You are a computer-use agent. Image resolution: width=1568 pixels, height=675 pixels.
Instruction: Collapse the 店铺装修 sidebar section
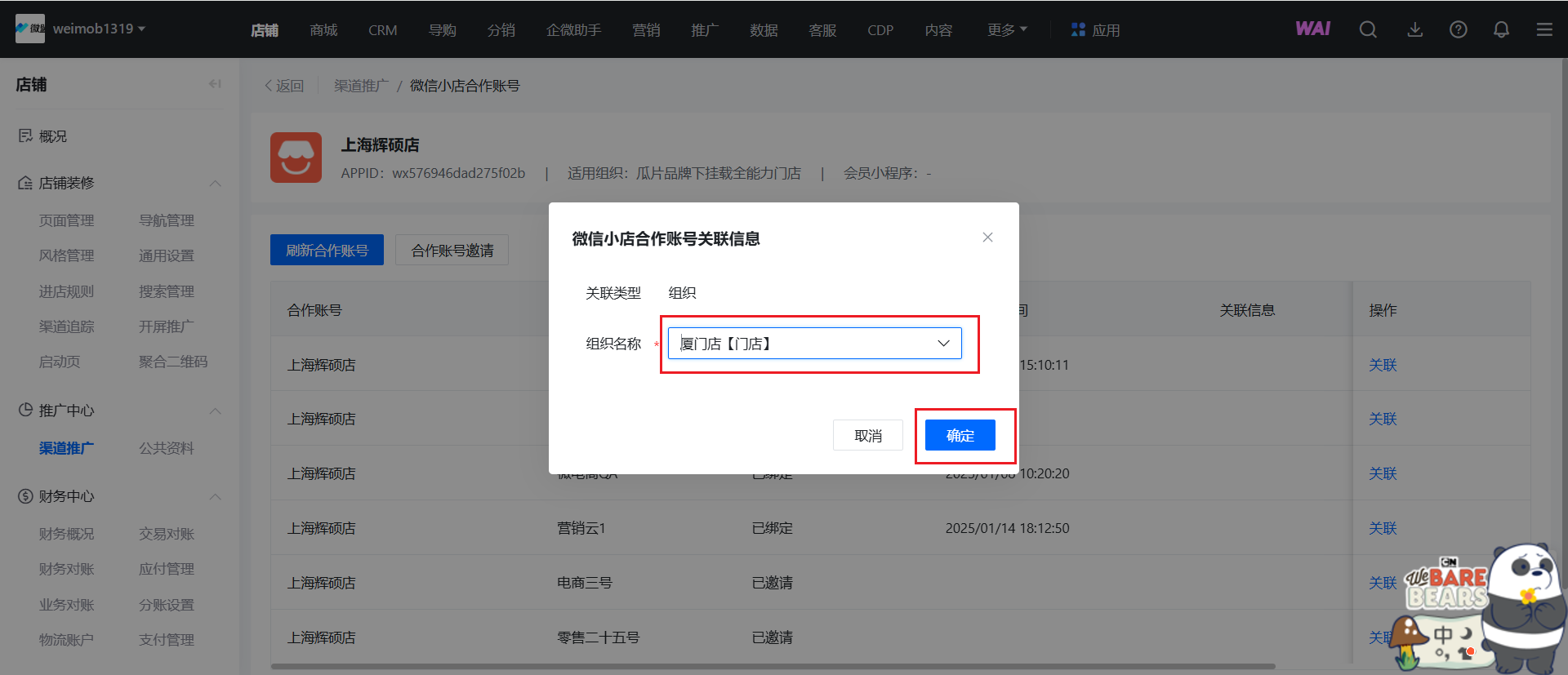click(x=216, y=183)
